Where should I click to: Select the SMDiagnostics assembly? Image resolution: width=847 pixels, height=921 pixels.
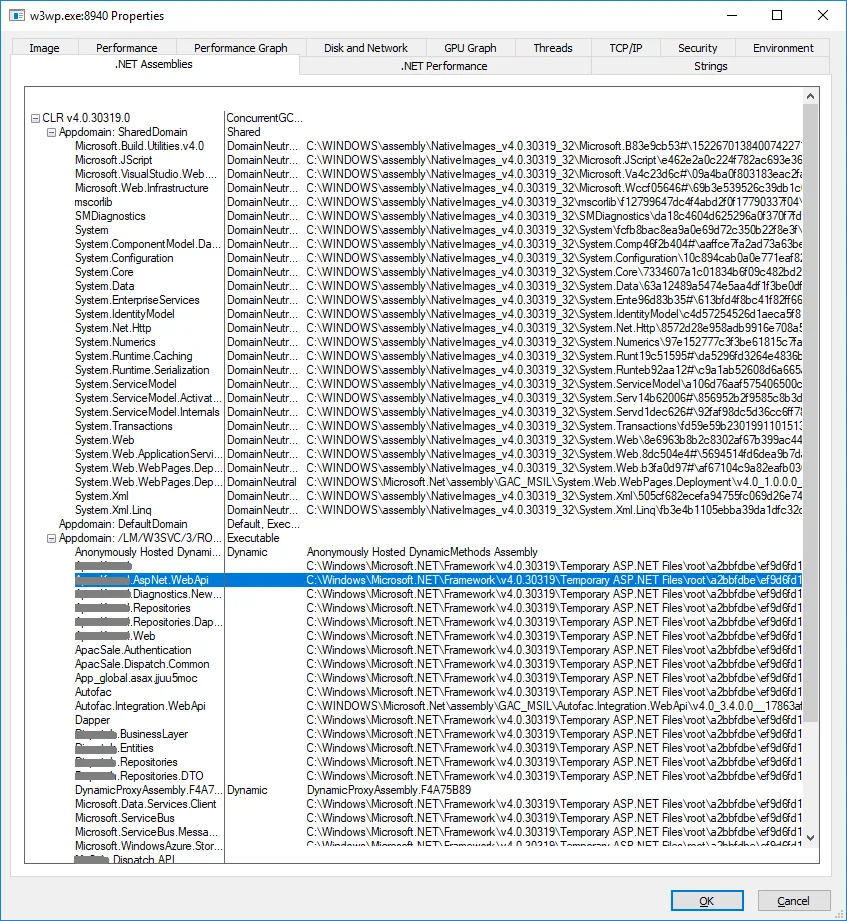[110, 216]
